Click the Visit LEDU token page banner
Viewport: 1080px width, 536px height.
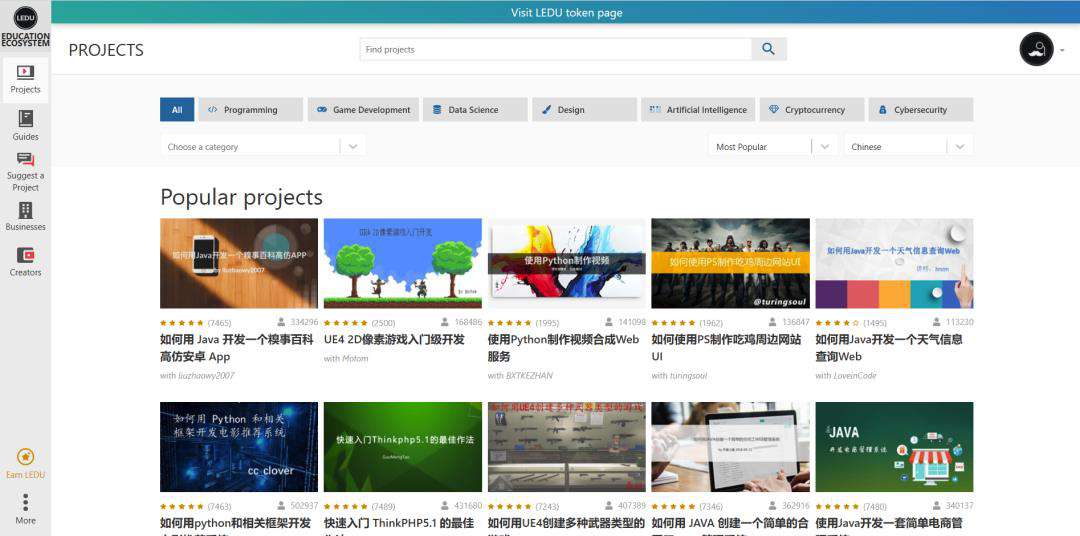(566, 12)
